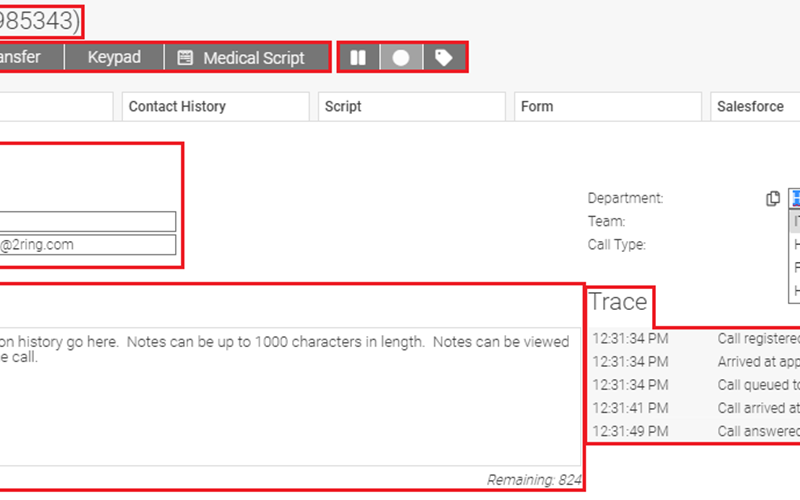Switch to the Salesforce tab
800x500 pixels.
pos(755,107)
